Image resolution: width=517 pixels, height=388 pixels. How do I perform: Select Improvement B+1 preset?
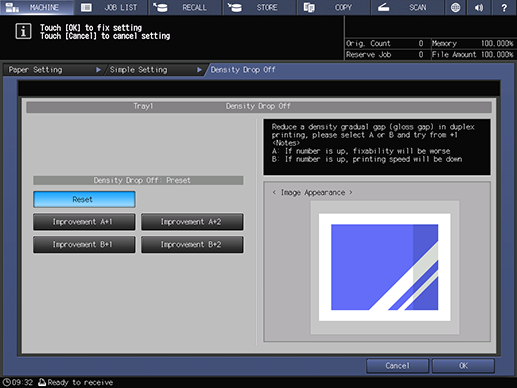[x=84, y=245]
